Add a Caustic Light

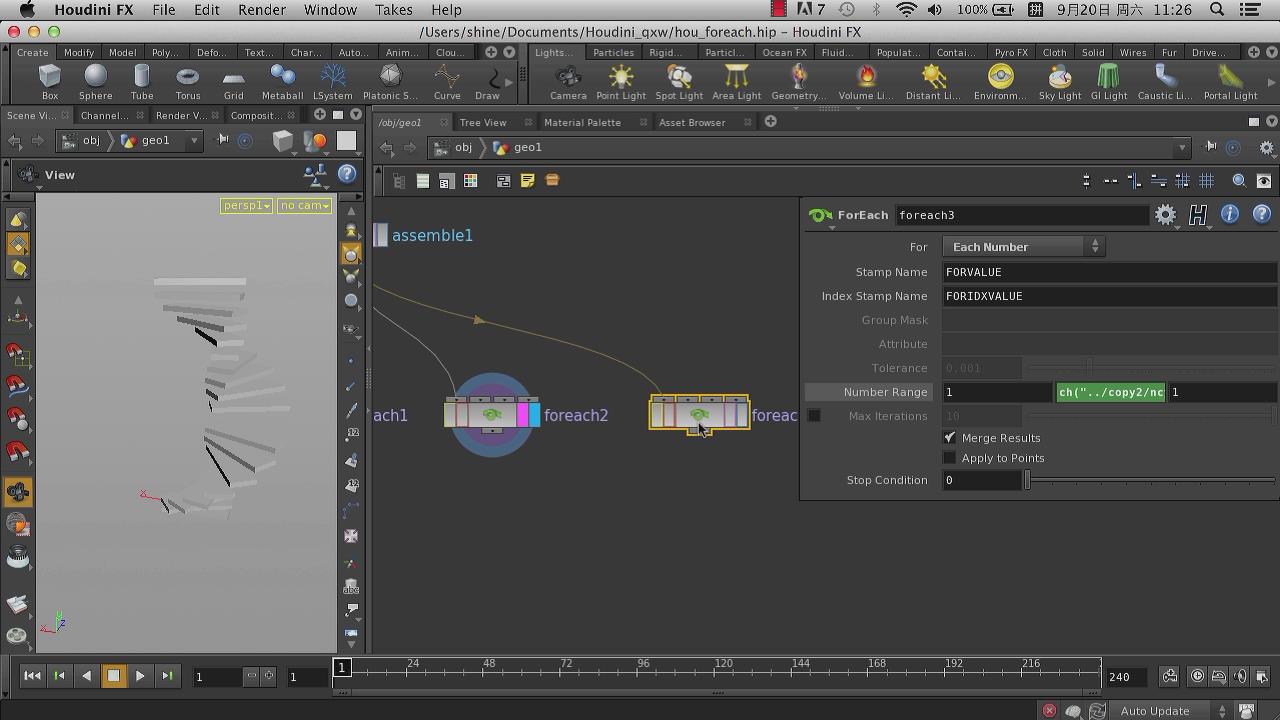coord(1165,82)
